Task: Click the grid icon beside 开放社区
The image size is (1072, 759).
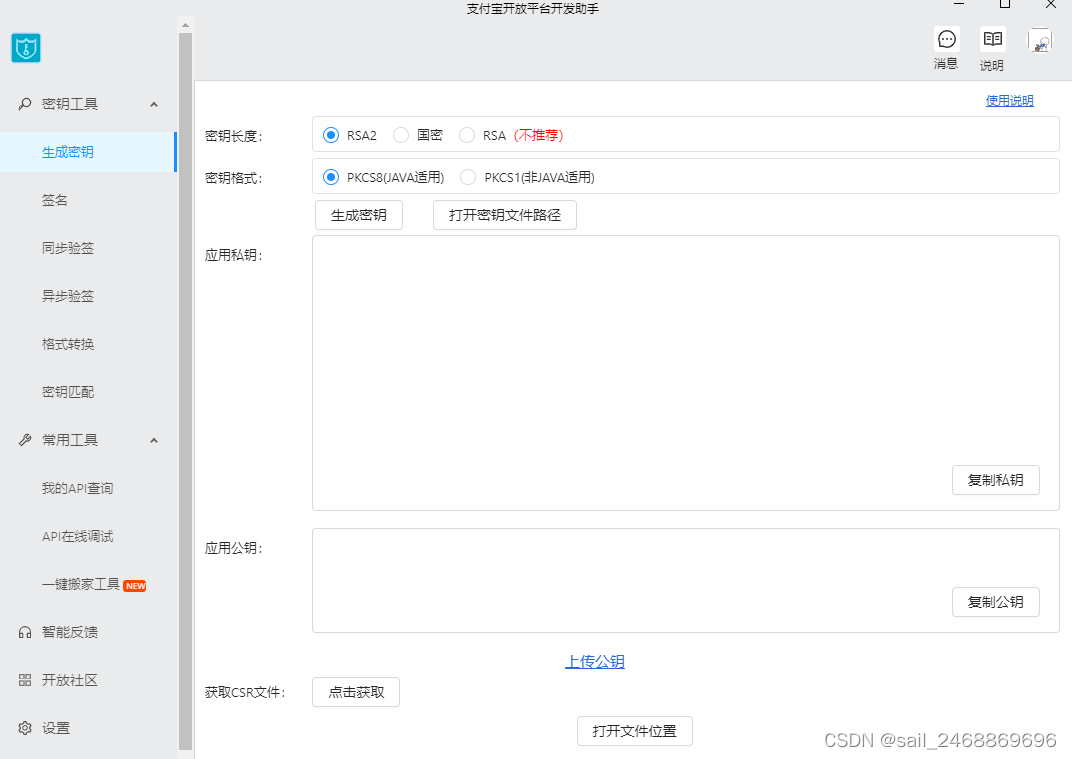Action: (25, 680)
